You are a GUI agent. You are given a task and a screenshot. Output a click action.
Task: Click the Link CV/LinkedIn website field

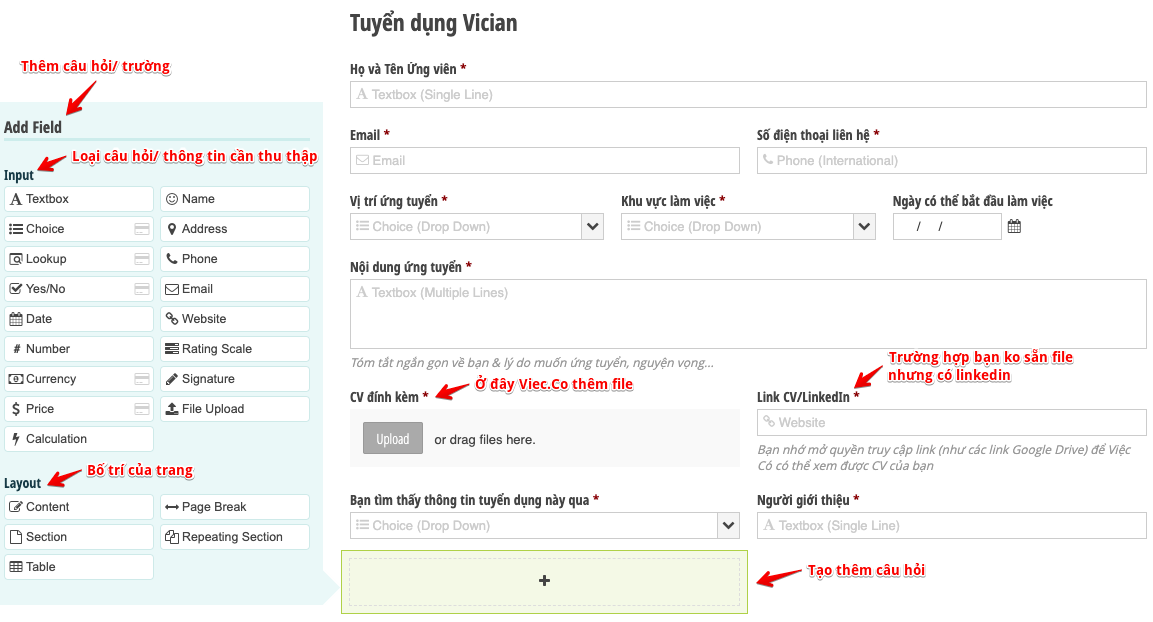click(x=952, y=423)
